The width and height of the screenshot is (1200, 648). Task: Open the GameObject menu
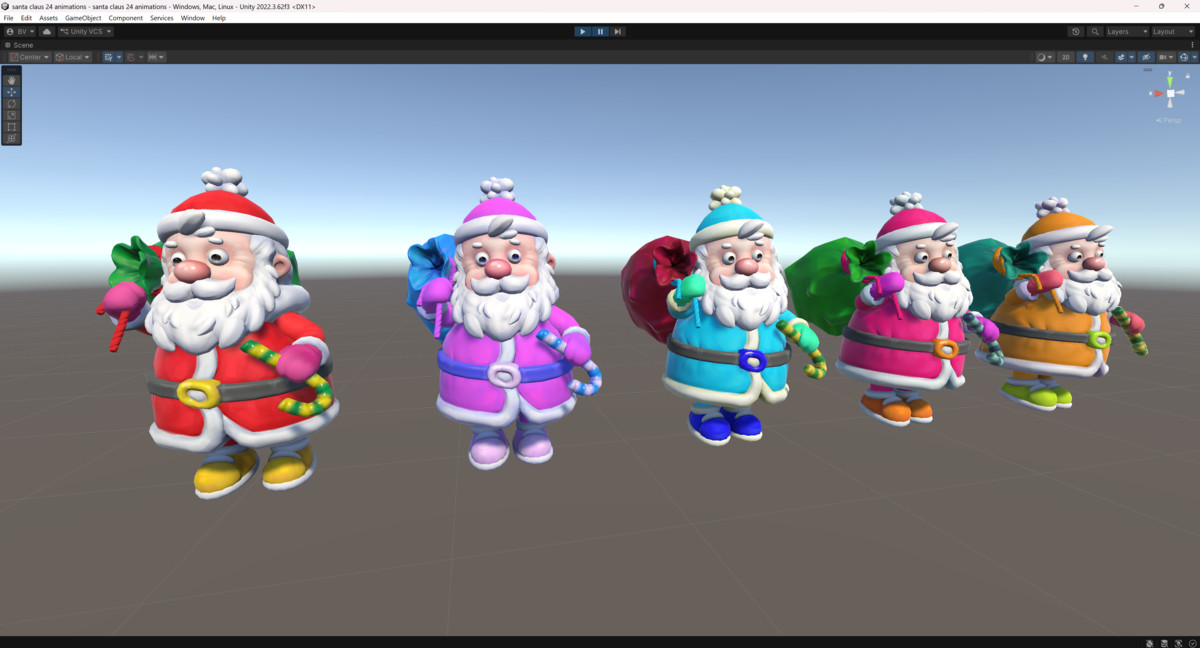coord(83,18)
